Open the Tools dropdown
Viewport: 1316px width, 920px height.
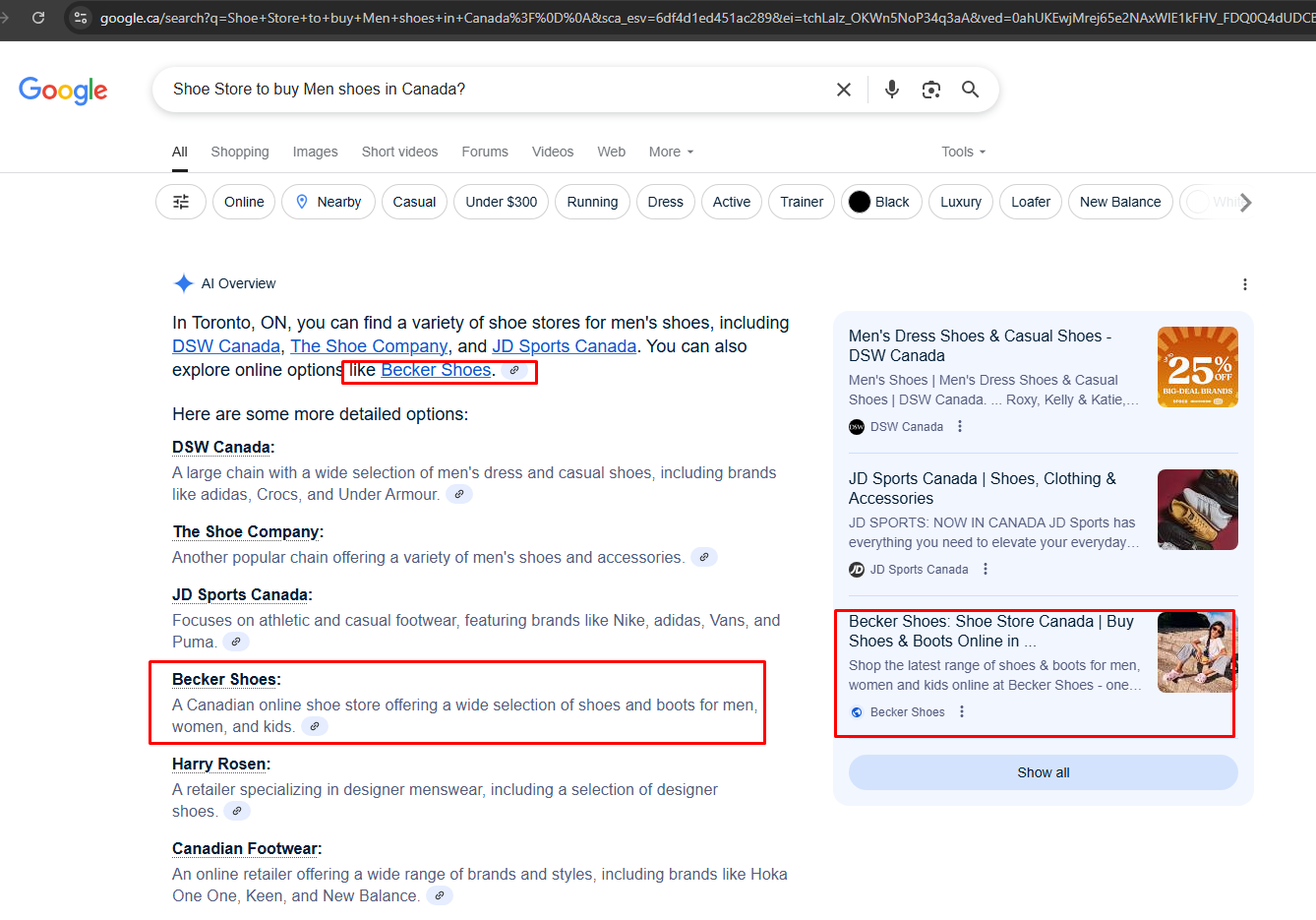click(x=963, y=152)
